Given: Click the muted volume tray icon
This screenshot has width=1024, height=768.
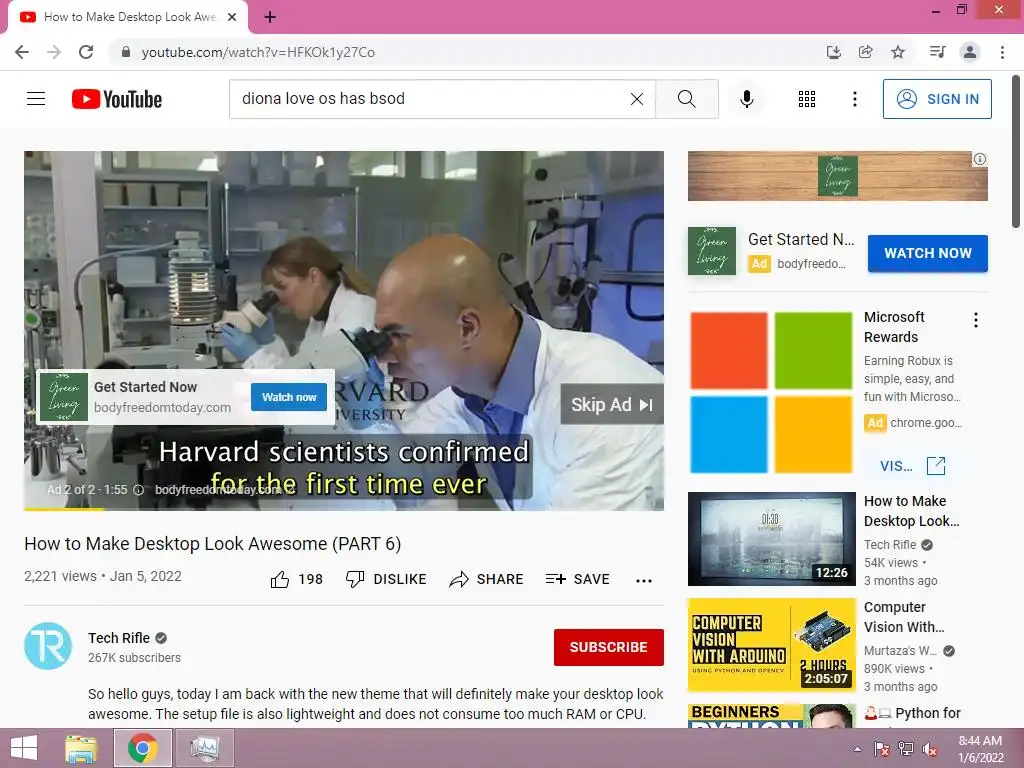Looking at the screenshot, I should 930,749.
